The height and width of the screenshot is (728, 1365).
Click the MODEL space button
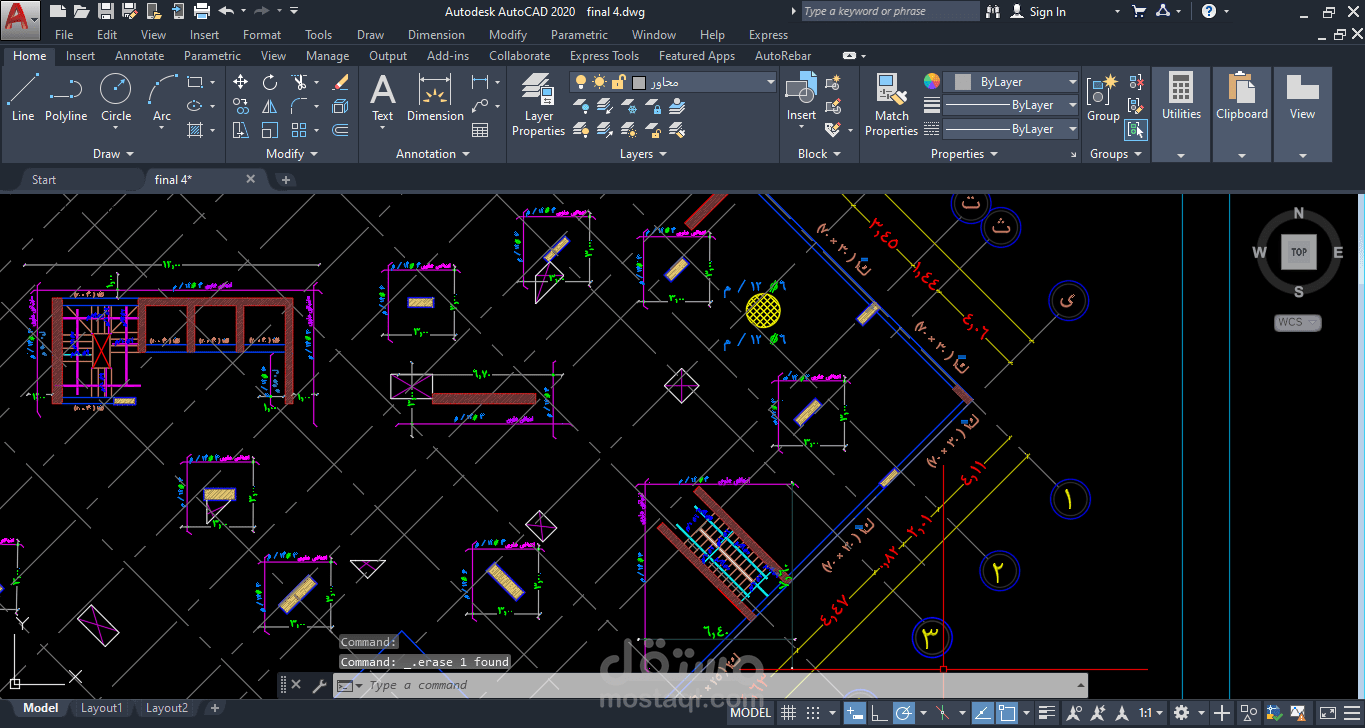[750, 713]
